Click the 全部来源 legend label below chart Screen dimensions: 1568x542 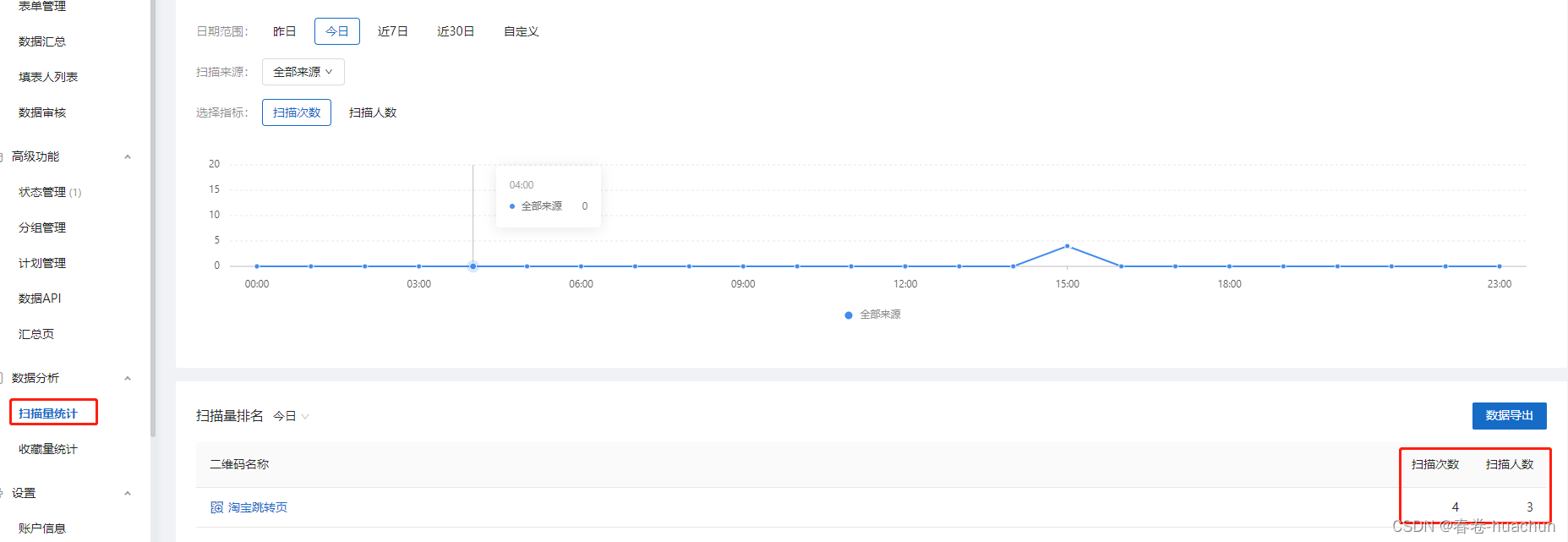click(x=880, y=315)
